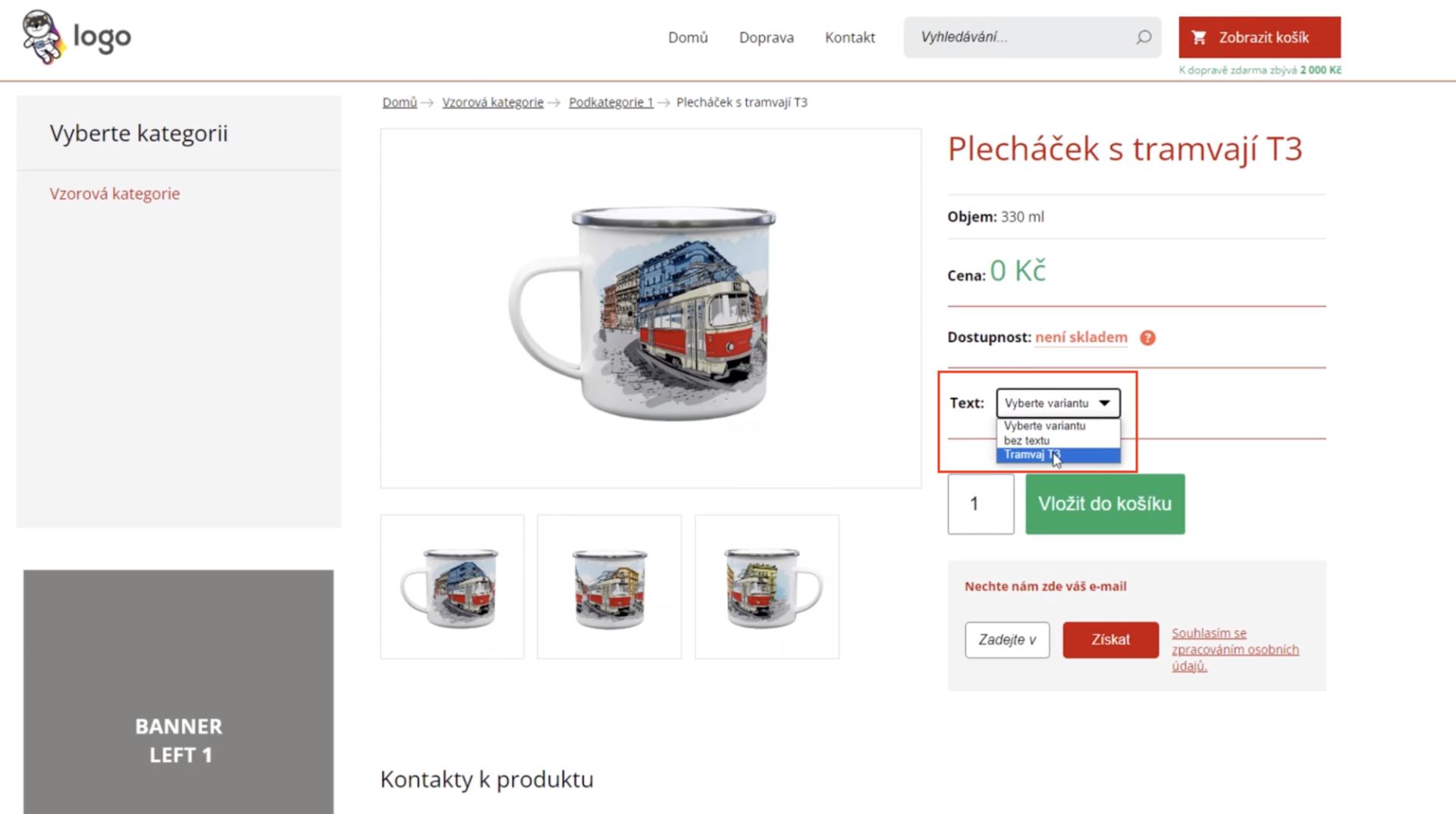Choose the 'bez textu' option
This screenshot has height=814, width=1456.
click(x=1058, y=440)
